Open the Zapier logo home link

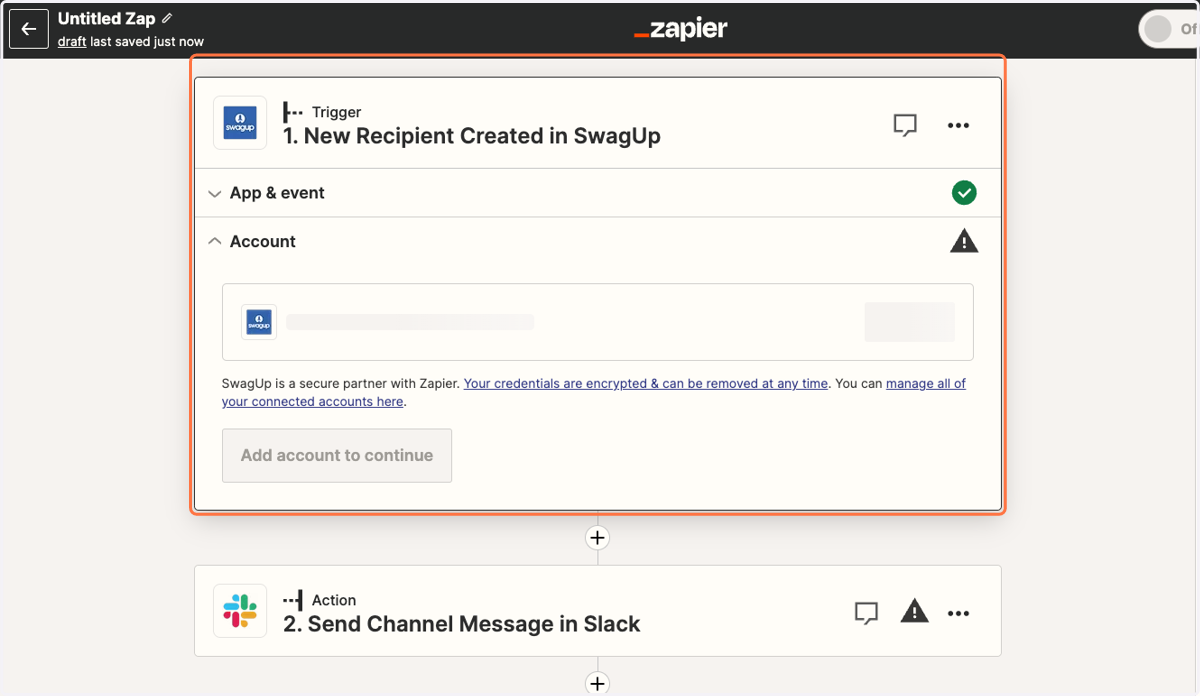[681, 29]
